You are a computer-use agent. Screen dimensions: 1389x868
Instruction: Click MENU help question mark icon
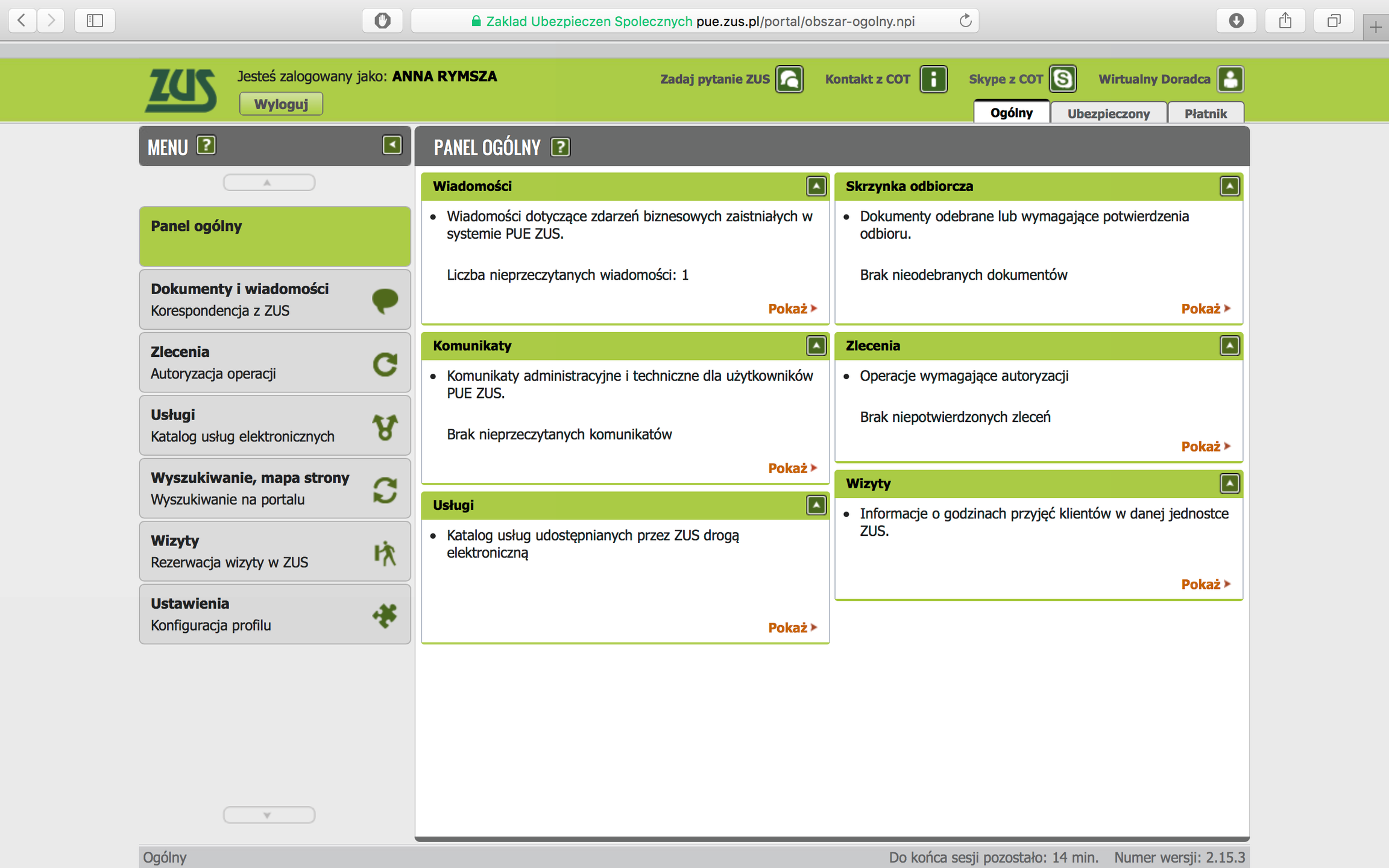[206, 145]
